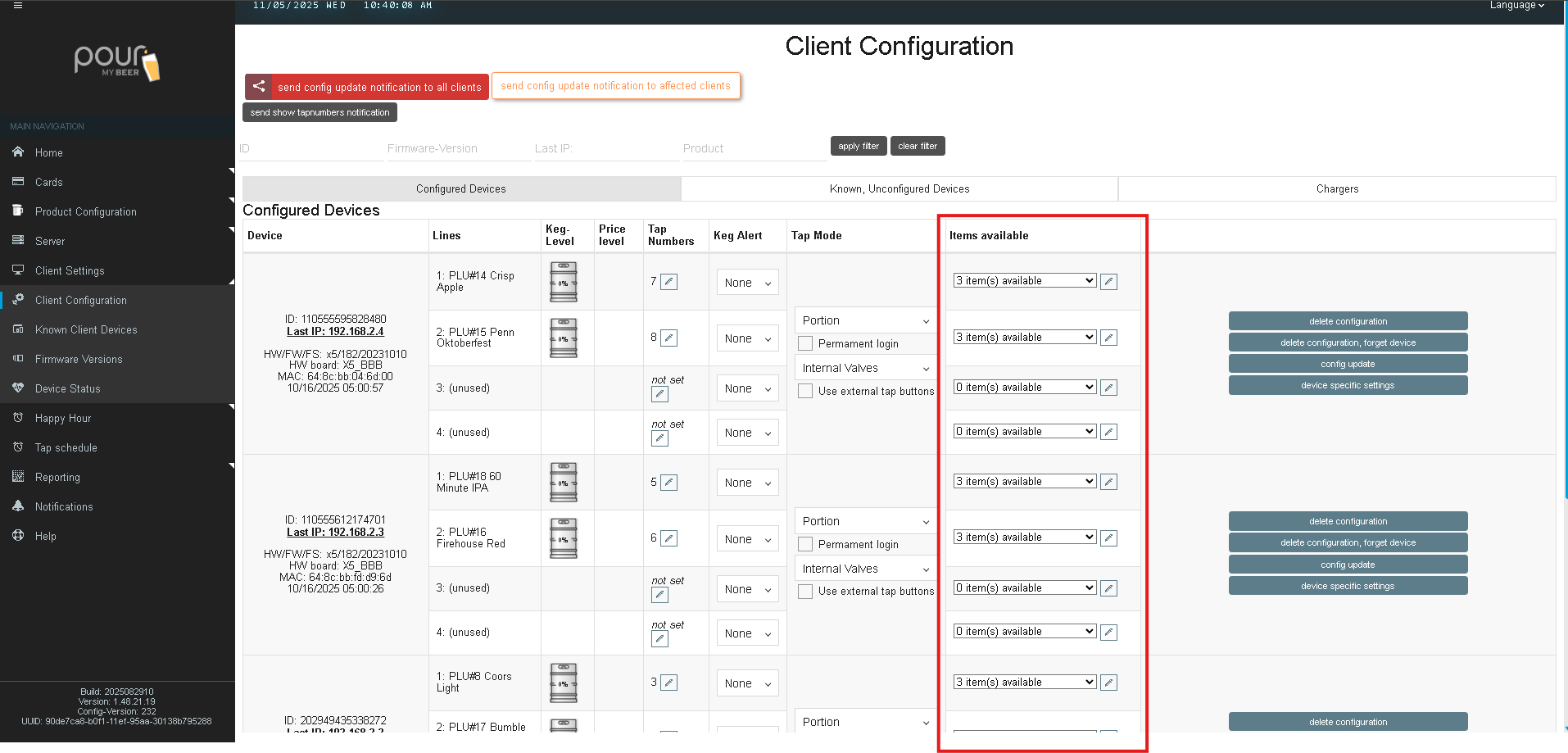1568x753 pixels.
Task: Open Last IP 192.168.2.4 link
Action: [335, 331]
